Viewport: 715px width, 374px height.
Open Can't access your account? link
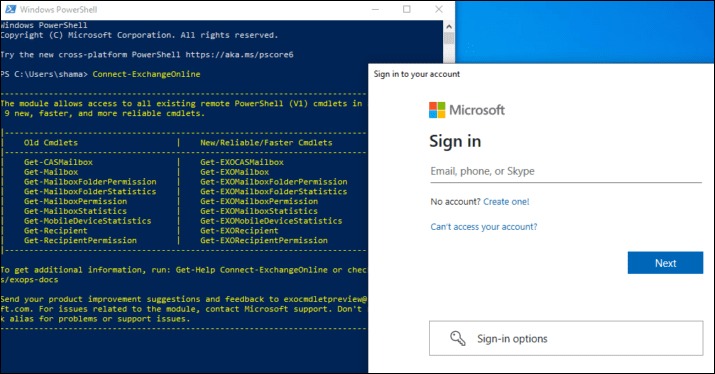484,227
